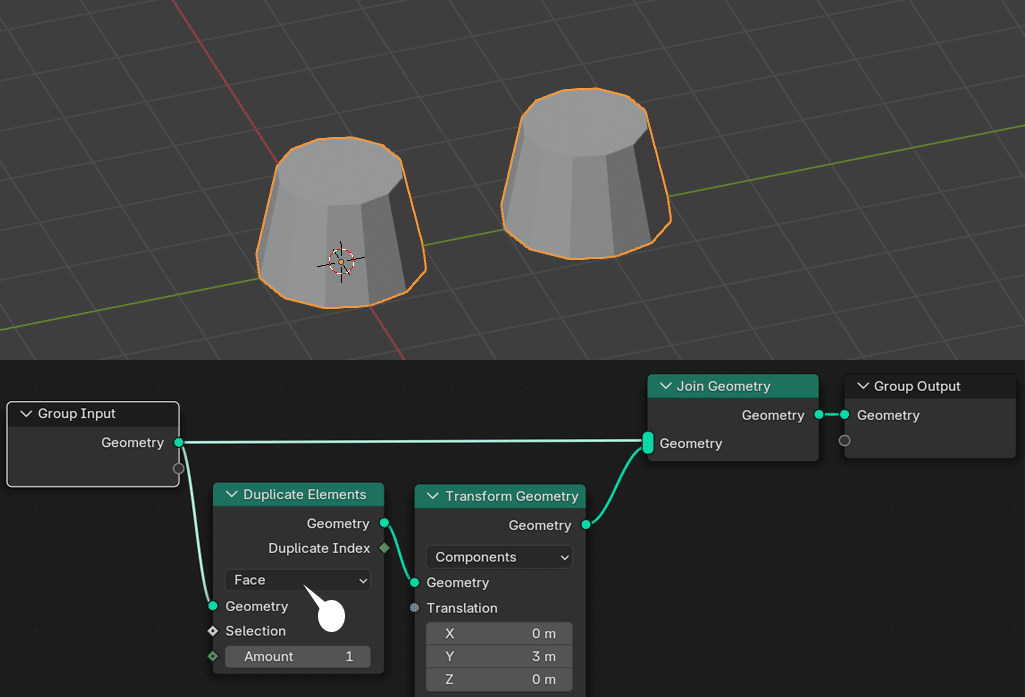Click the Selection diamond socket on Duplicate Elements
Viewport: 1025px width, 697px height.
click(213, 630)
